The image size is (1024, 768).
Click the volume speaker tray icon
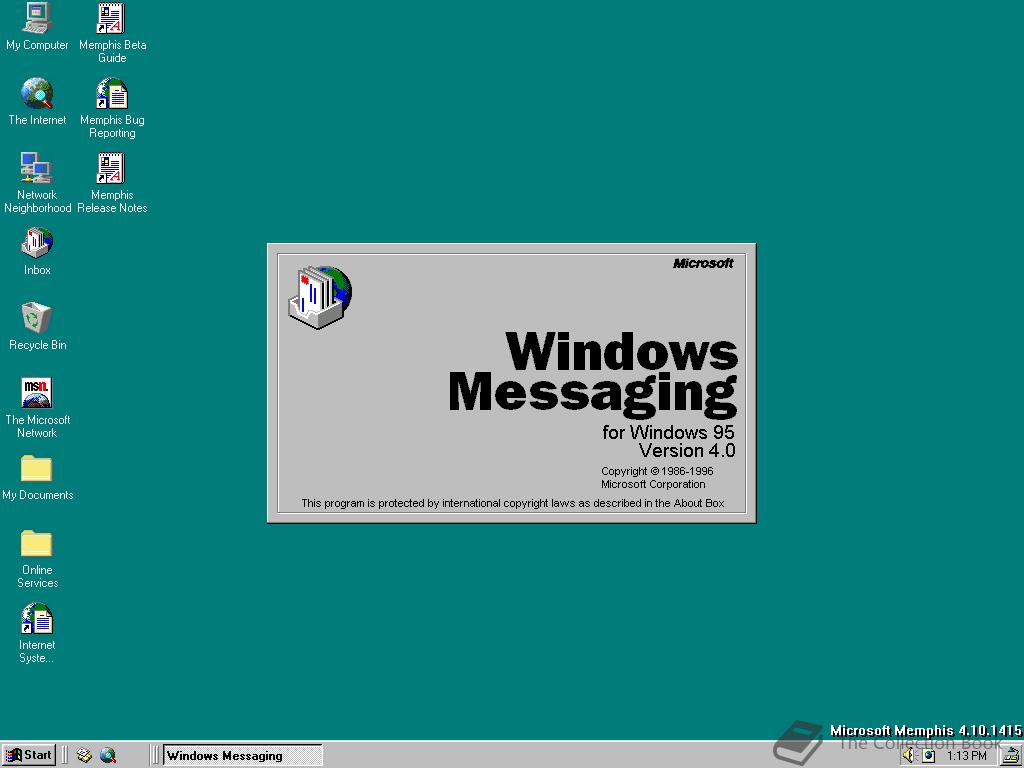click(x=910, y=756)
